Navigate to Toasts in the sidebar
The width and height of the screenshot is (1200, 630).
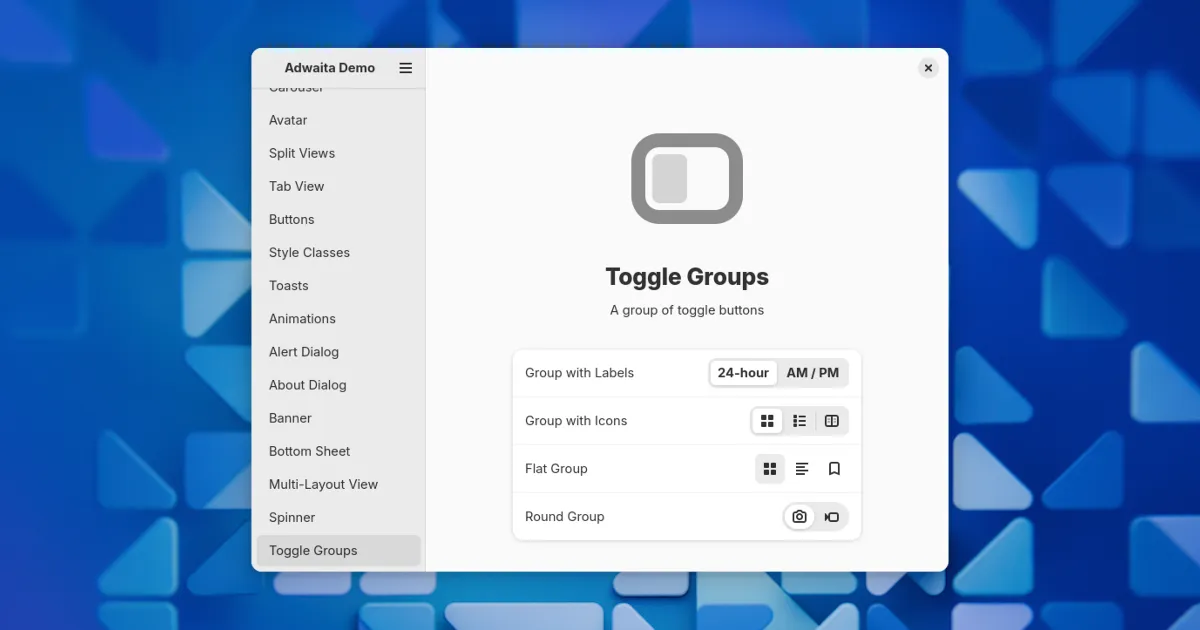[289, 285]
